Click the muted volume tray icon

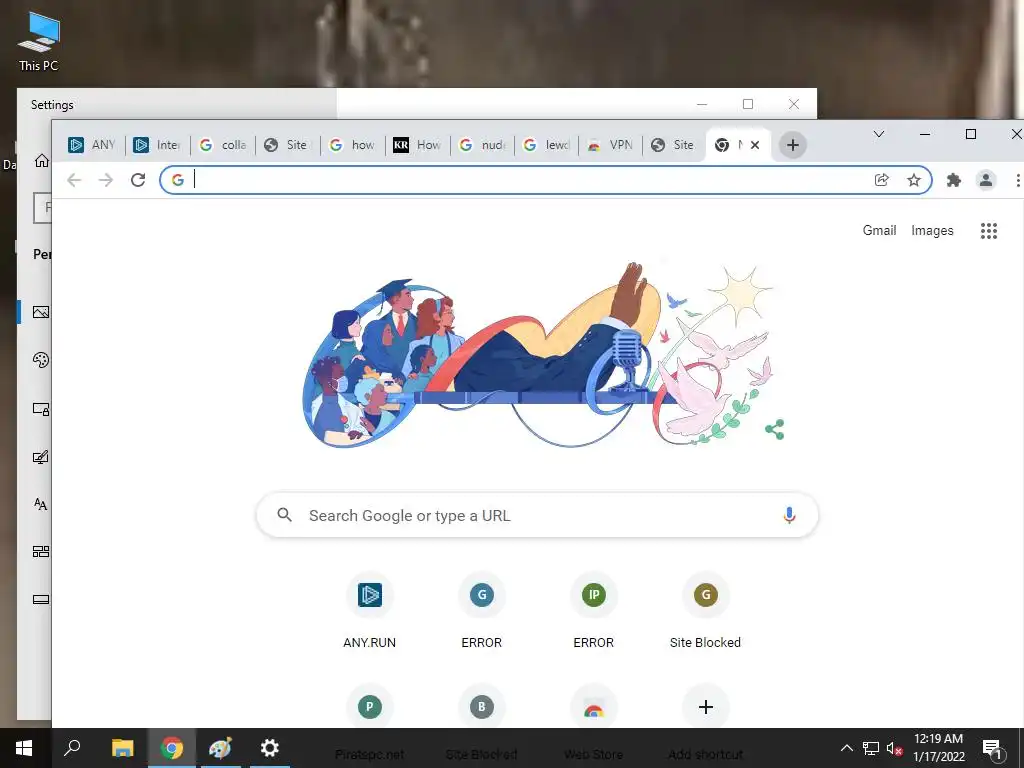tap(894, 748)
